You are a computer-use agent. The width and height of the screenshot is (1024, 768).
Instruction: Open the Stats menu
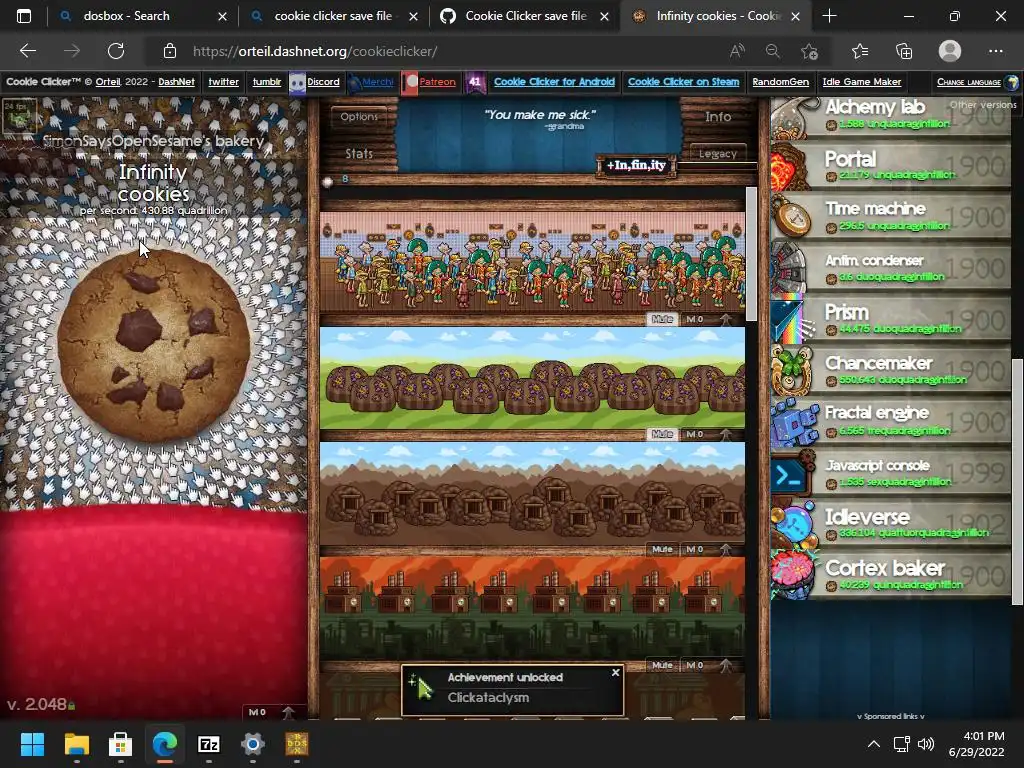(359, 153)
